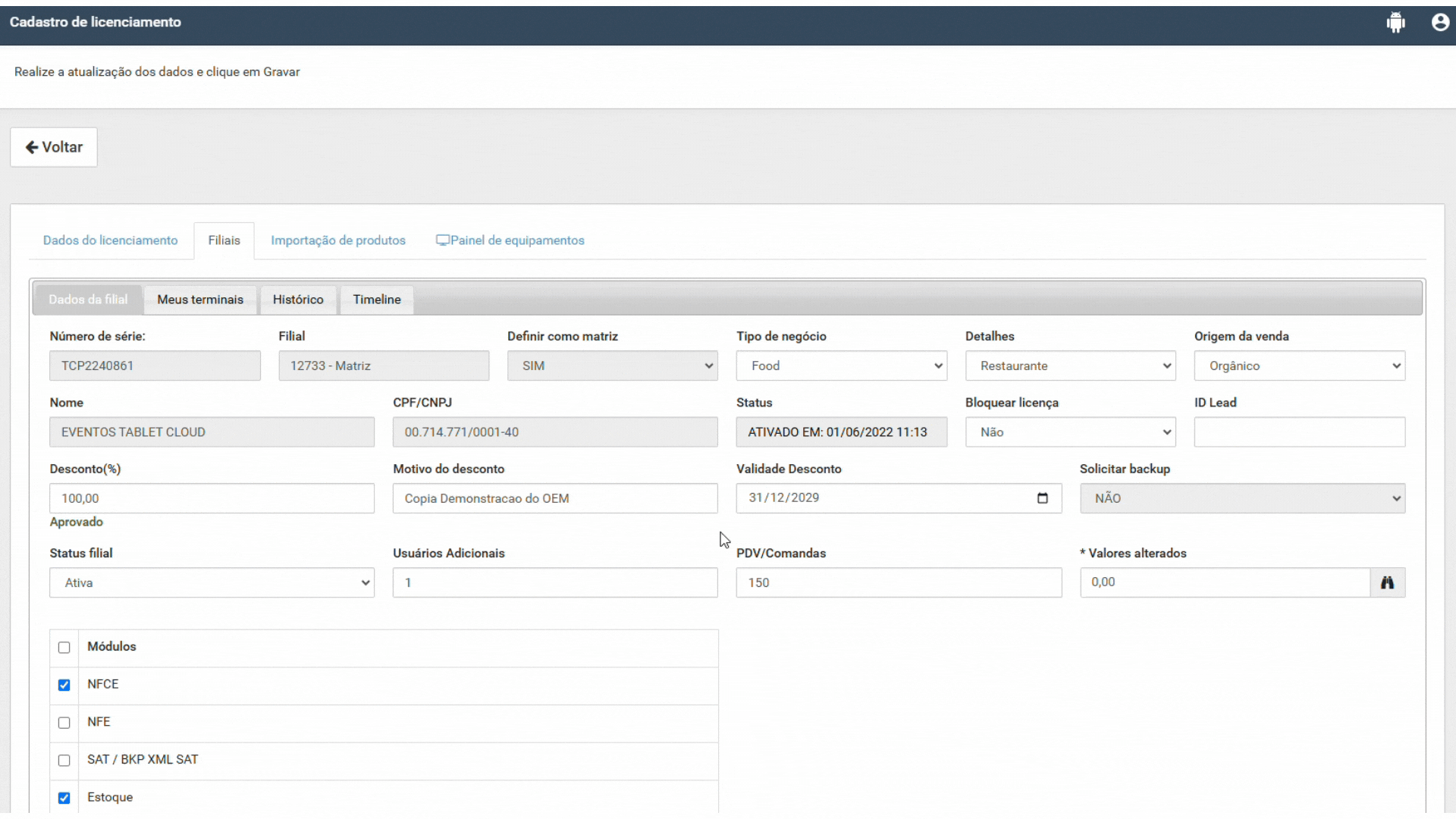This screenshot has width=1456, height=819.
Task: Open the Meus terminais sub-tab
Action: click(x=200, y=300)
